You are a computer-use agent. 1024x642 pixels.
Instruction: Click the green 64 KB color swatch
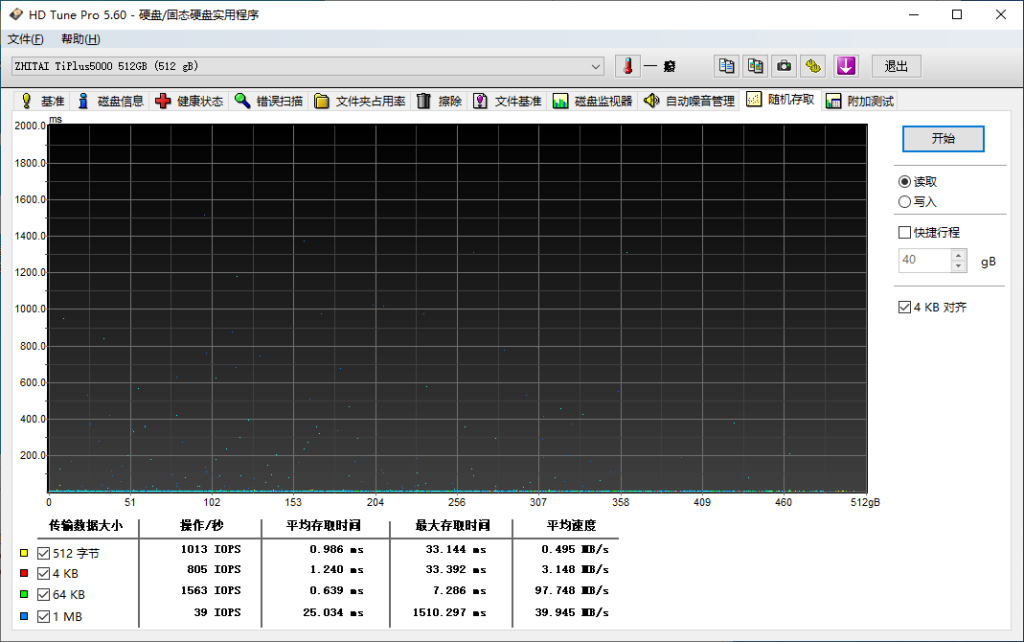(24, 594)
